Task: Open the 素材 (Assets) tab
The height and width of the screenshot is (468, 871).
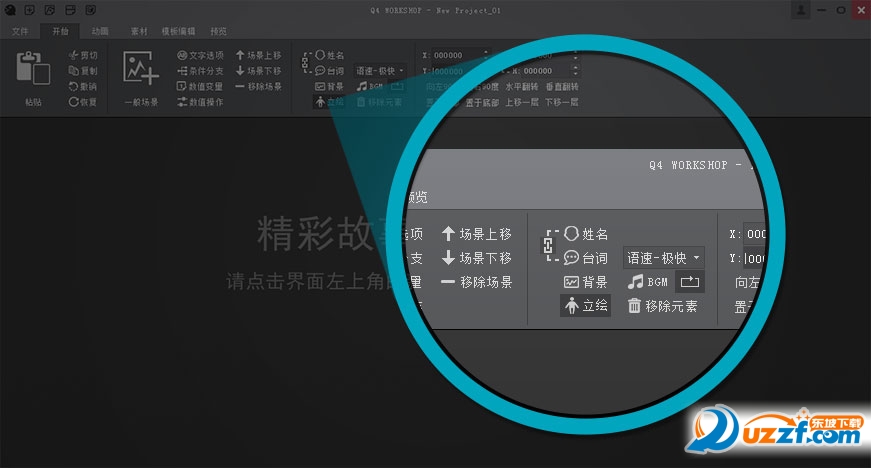Action: 139,31
